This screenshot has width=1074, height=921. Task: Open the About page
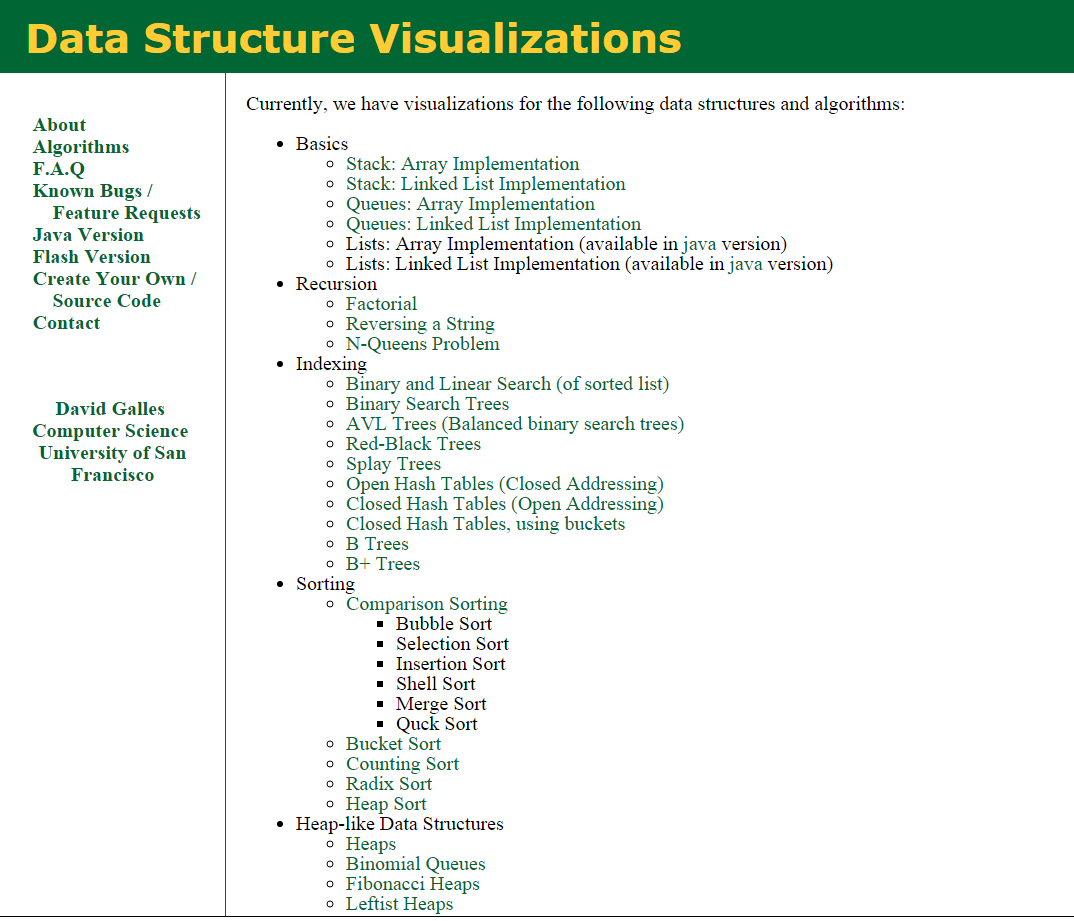point(60,124)
